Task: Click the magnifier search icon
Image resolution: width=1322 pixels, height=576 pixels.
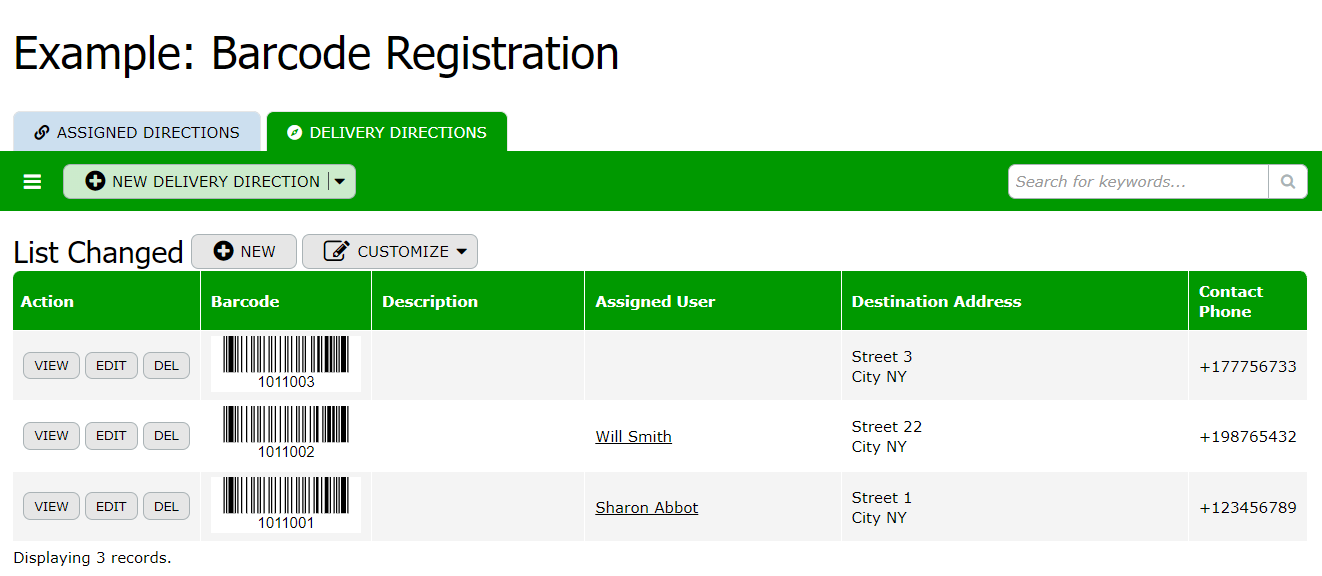Action: 1287,182
